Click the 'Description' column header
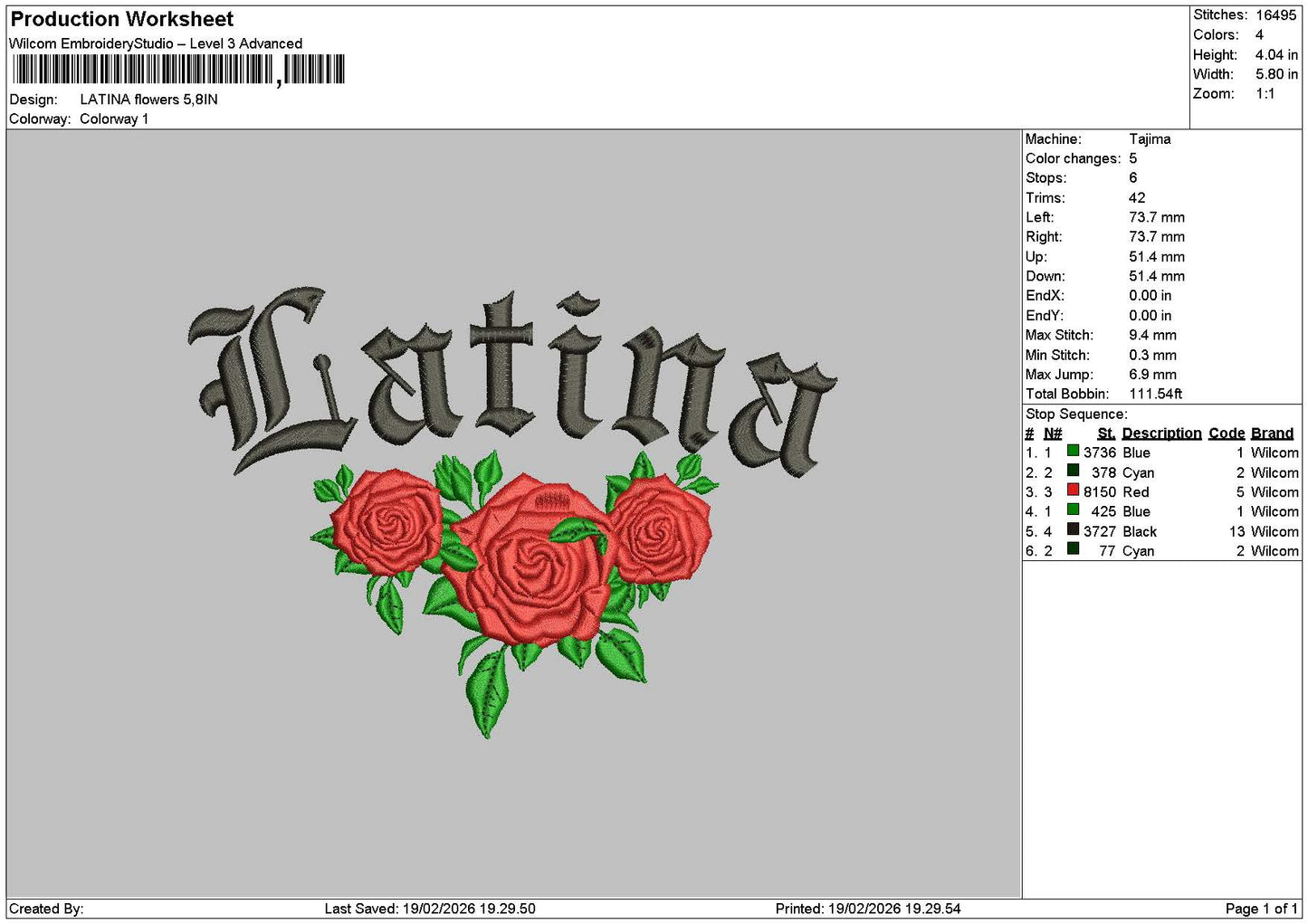The image size is (1308, 924). click(x=1161, y=433)
